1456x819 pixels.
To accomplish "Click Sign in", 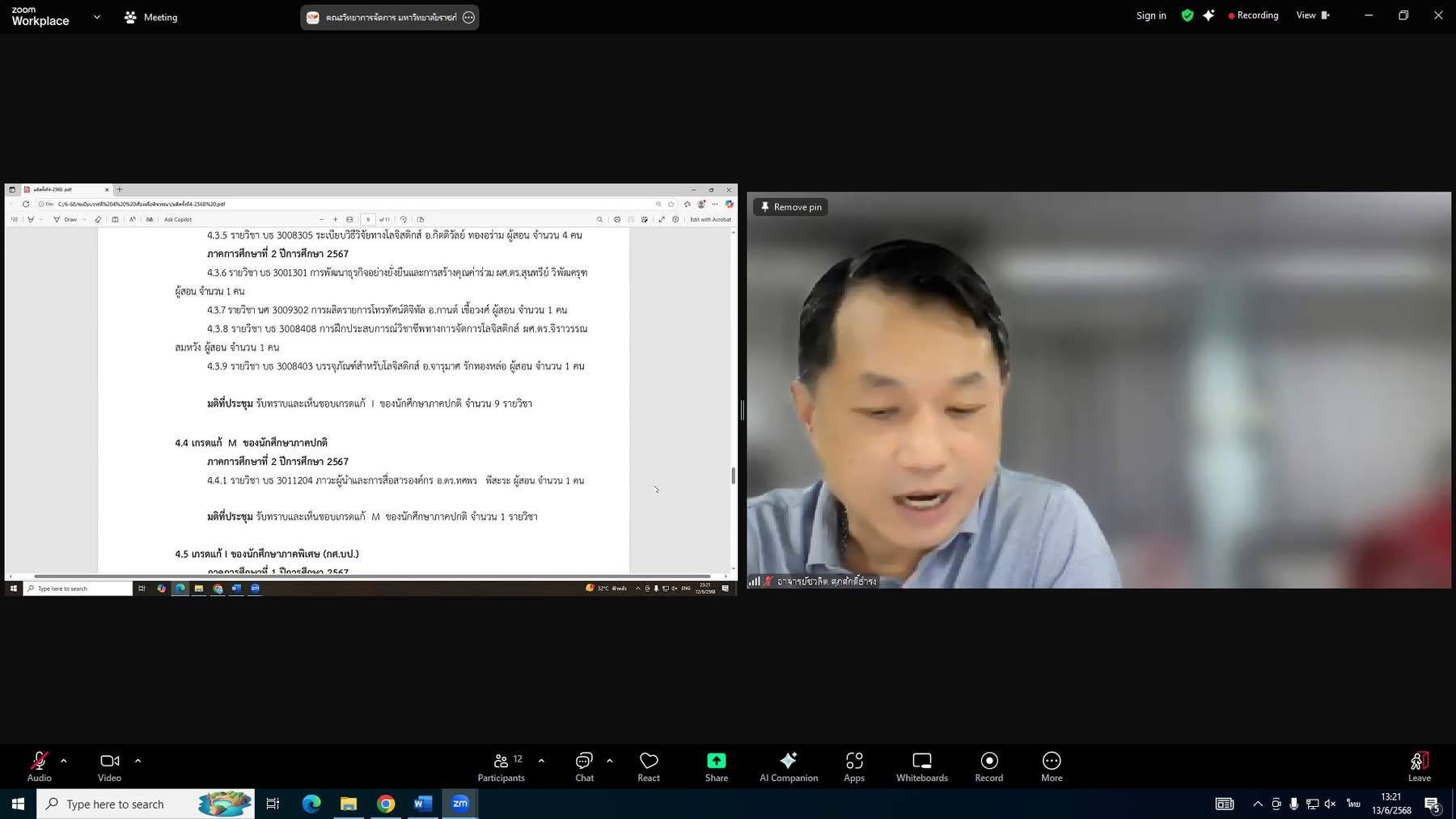I will [1150, 15].
